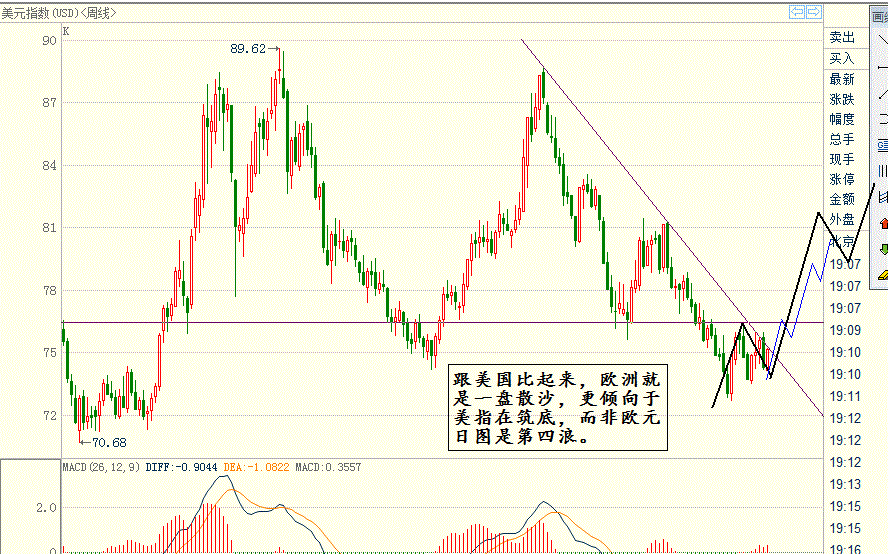Click the 2.0 MACD axis label
Screen dimensions: 888x554
tap(46, 508)
